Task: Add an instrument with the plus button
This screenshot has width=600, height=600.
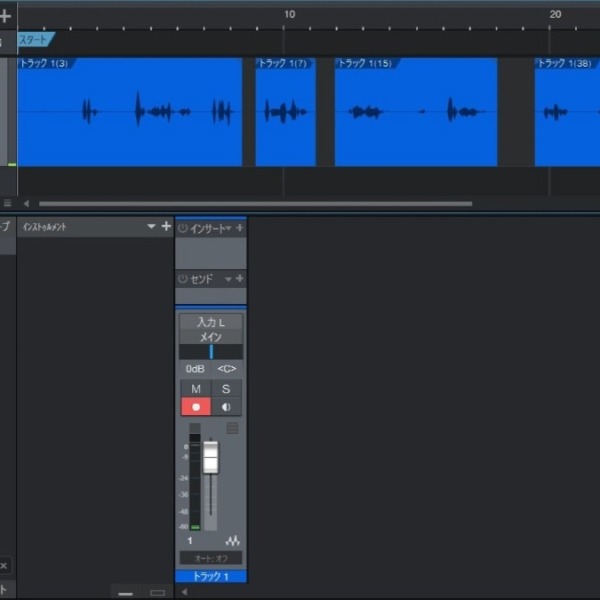Action: [166, 226]
